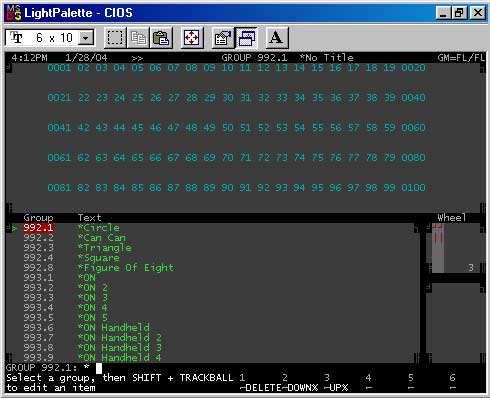Click the Paste clipboard icon
Image resolution: width=490 pixels, height=398 pixels.
point(161,38)
